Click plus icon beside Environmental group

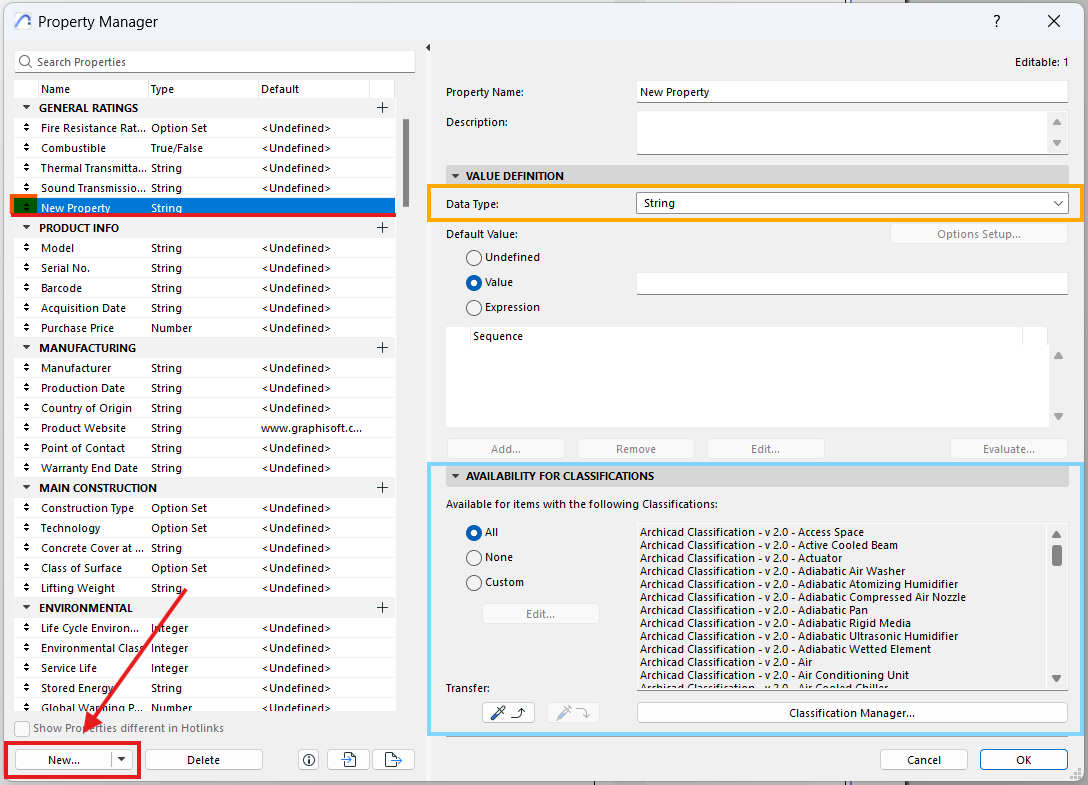[382, 608]
